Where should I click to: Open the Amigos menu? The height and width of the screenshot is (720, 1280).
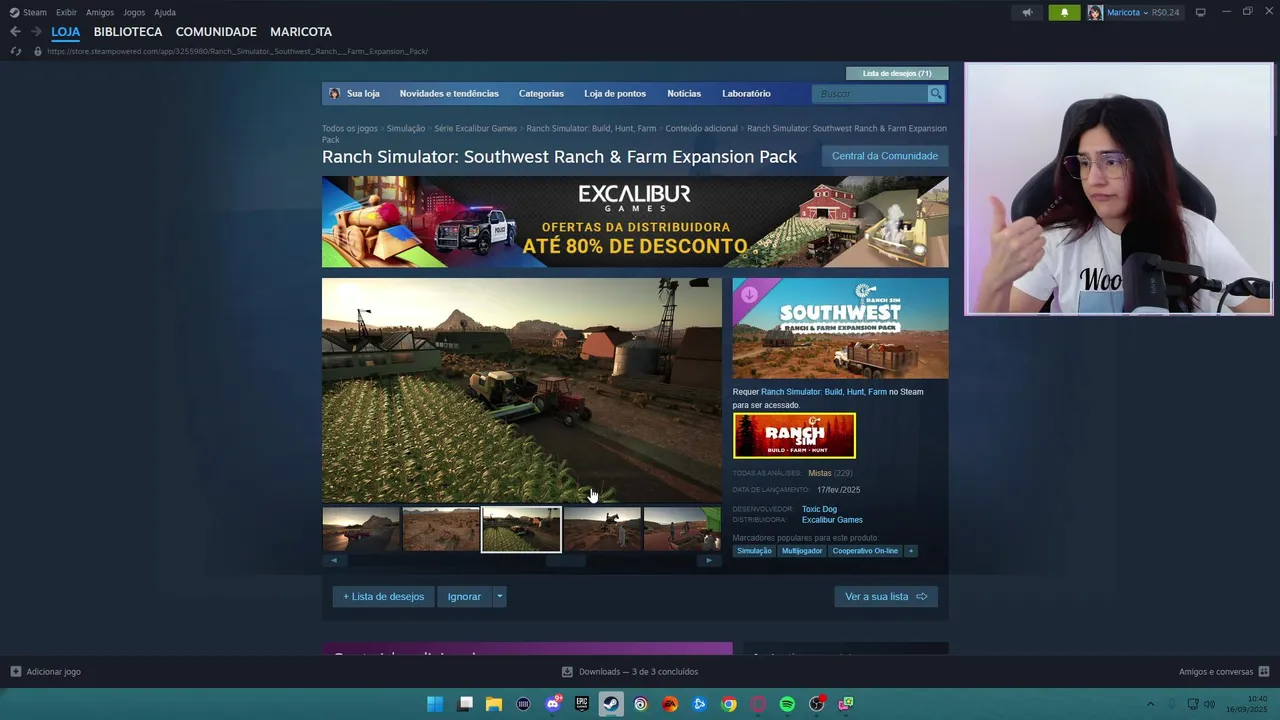click(100, 12)
